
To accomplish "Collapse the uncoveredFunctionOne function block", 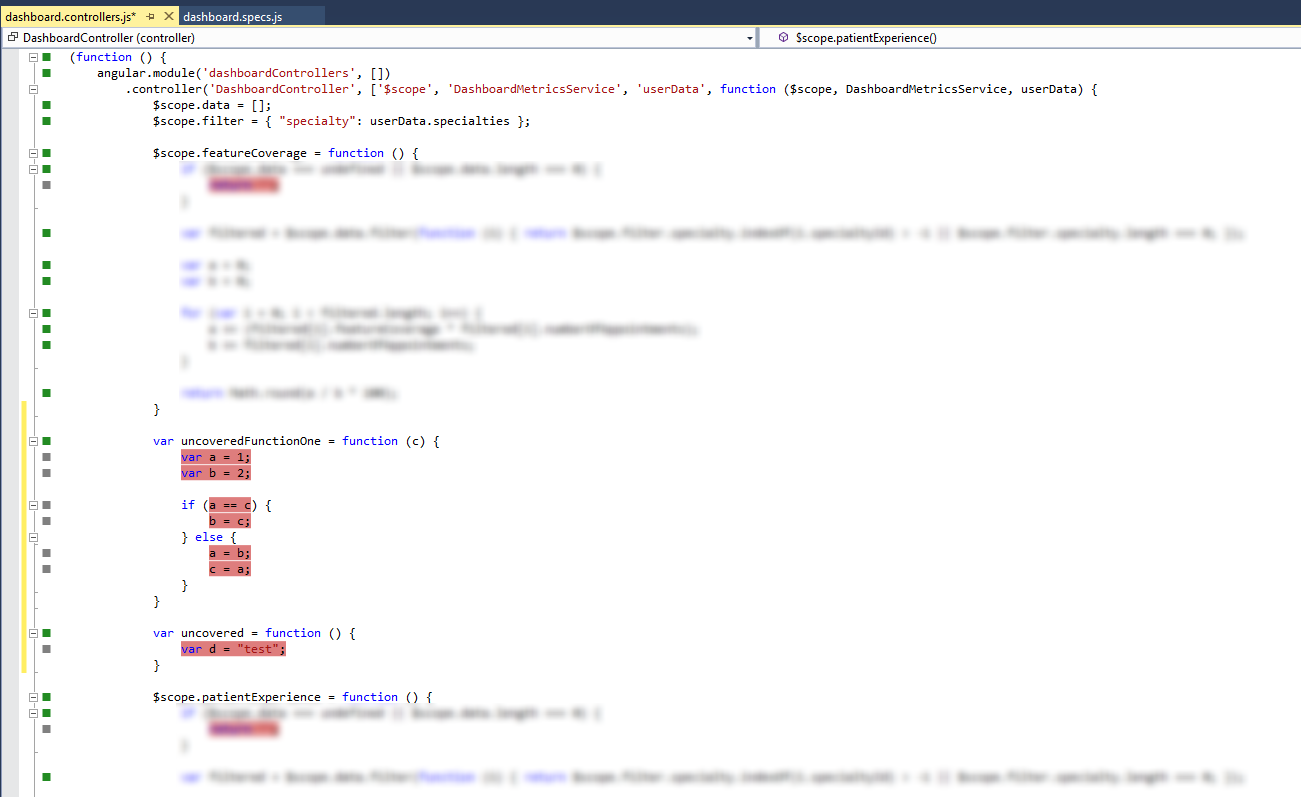I will [x=33, y=441].
